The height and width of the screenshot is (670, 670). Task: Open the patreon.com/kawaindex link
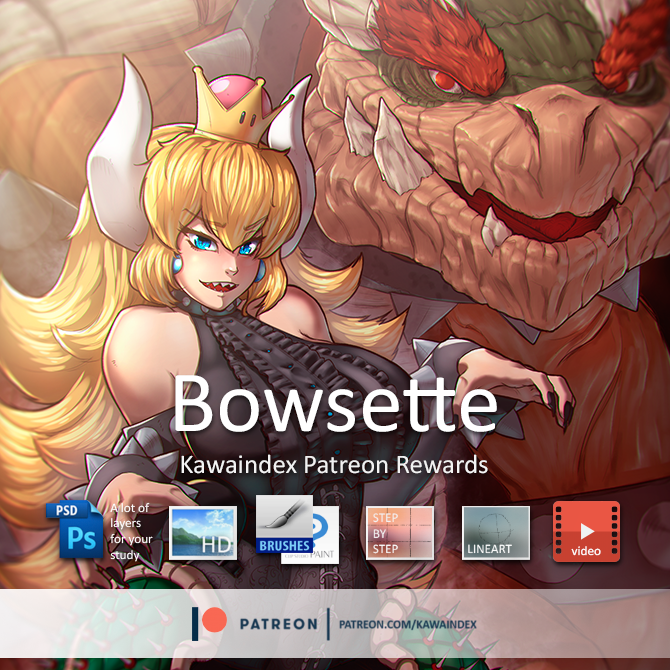click(x=408, y=624)
